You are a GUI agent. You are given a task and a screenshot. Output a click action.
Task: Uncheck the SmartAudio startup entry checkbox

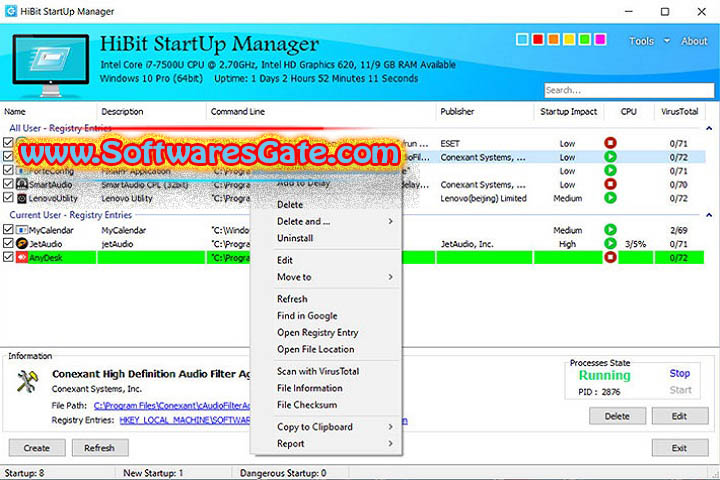pyautogui.click(x=8, y=184)
